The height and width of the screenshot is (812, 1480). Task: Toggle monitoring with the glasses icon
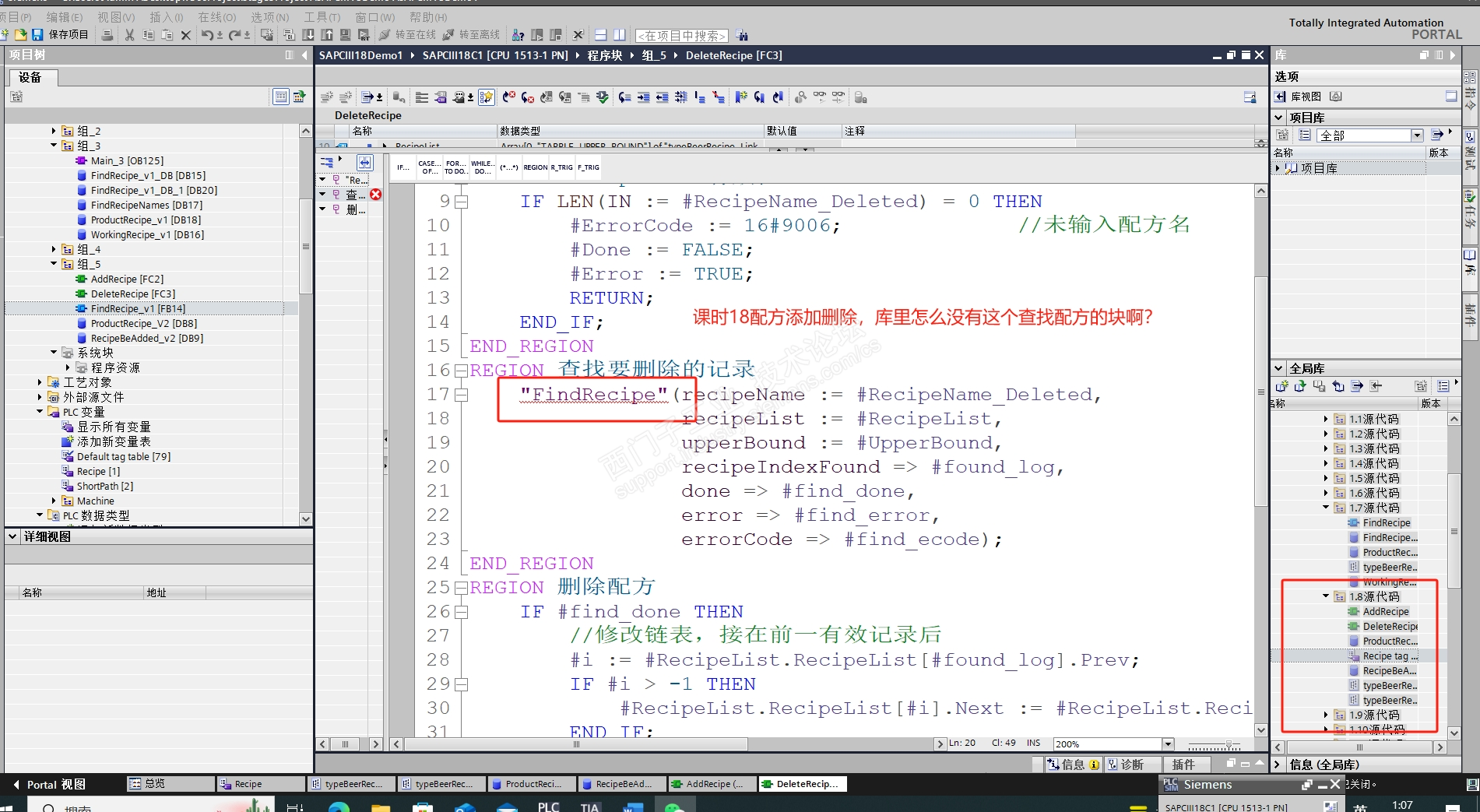[x=820, y=97]
